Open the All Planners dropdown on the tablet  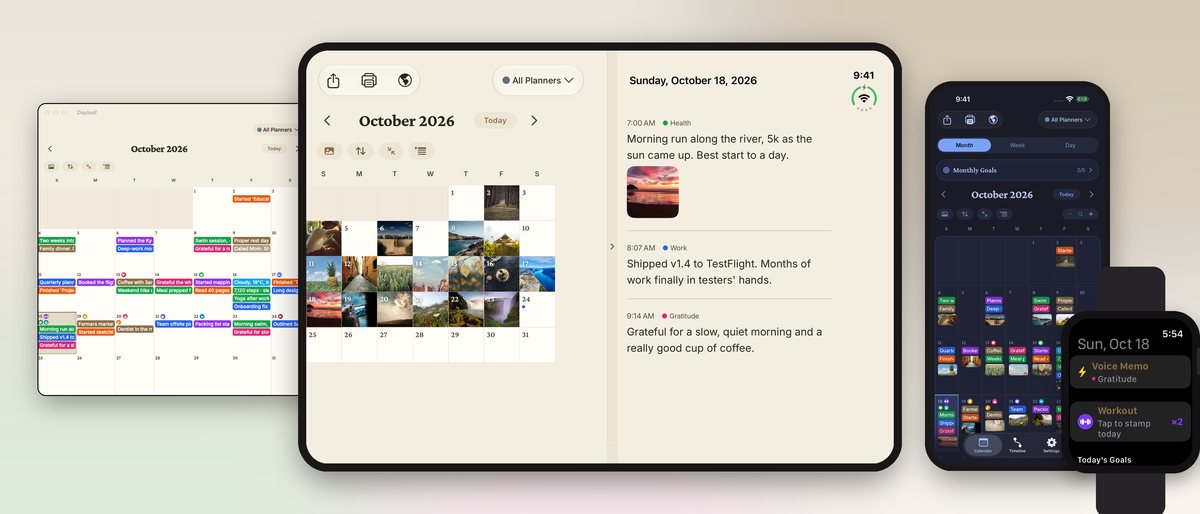539,81
